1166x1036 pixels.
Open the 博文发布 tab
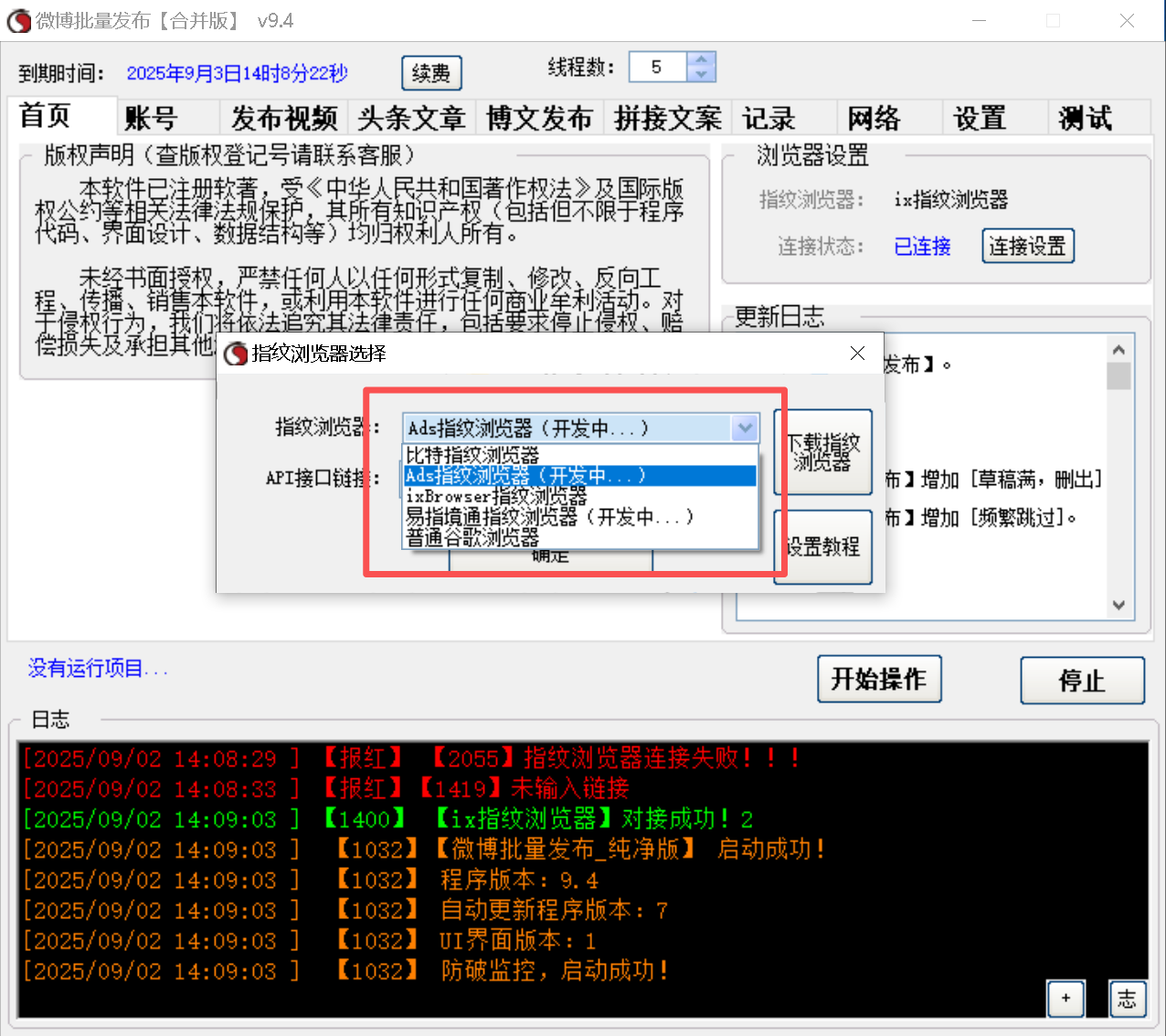[539, 118]
